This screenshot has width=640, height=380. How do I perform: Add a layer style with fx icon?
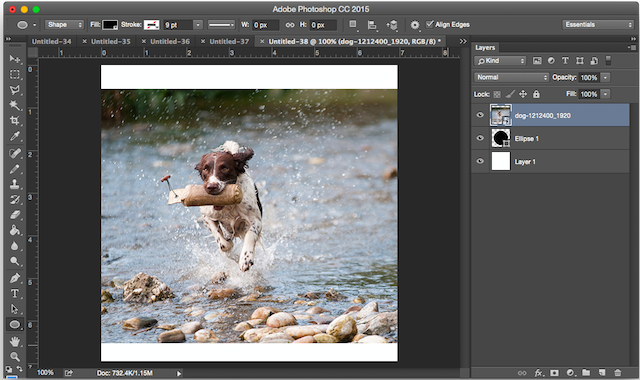point(539,373)
